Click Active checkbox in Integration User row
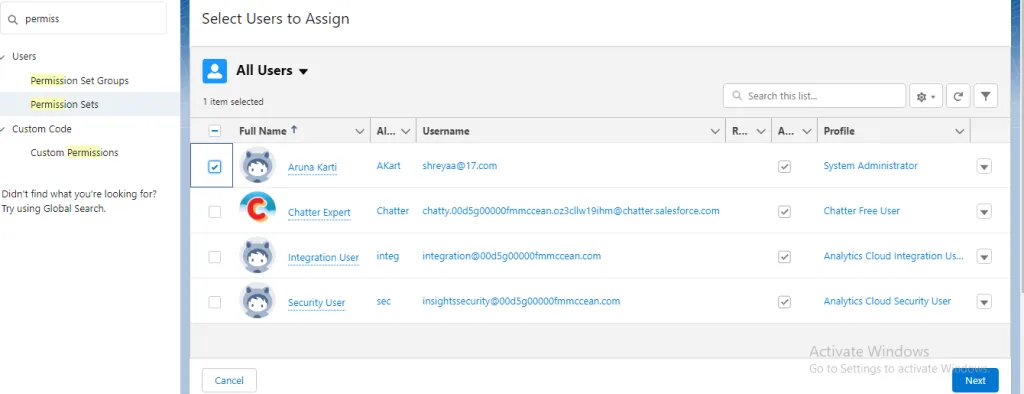 coord(784,257)
